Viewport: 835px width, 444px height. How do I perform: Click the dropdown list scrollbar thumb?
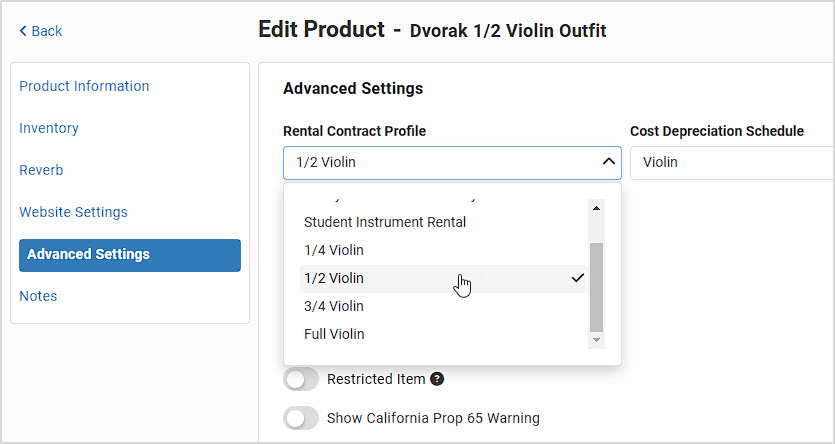[596, 287]
